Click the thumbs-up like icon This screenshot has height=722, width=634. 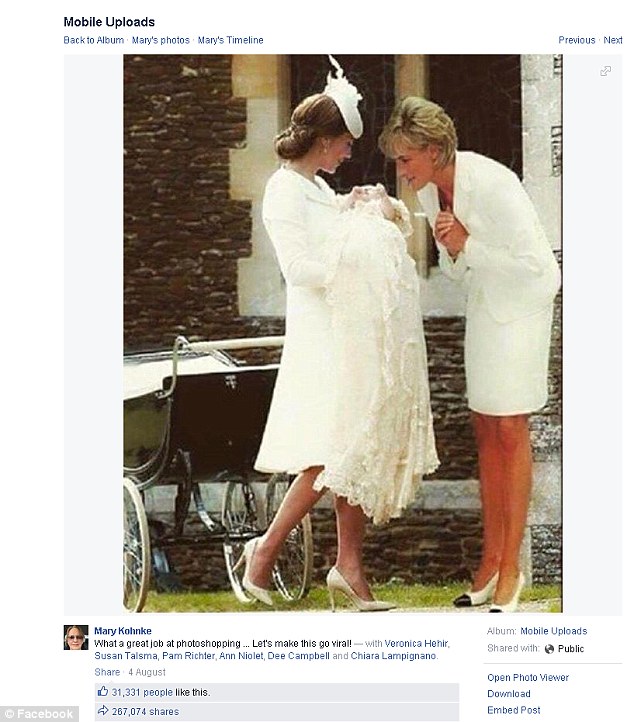tap(103, 691)
